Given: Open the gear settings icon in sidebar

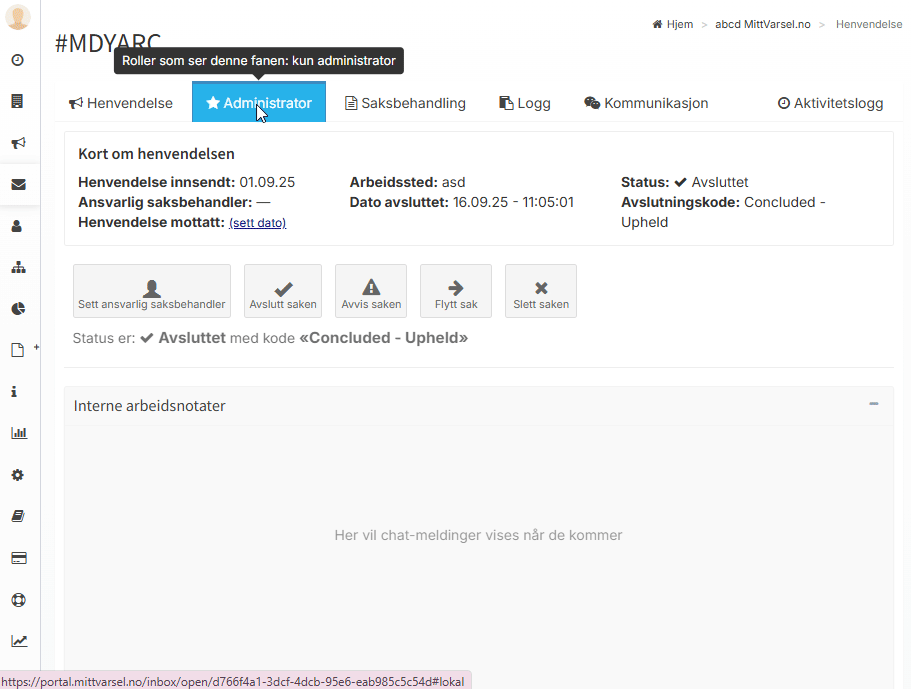Looking at the screenshot, I should pos(18,475).
